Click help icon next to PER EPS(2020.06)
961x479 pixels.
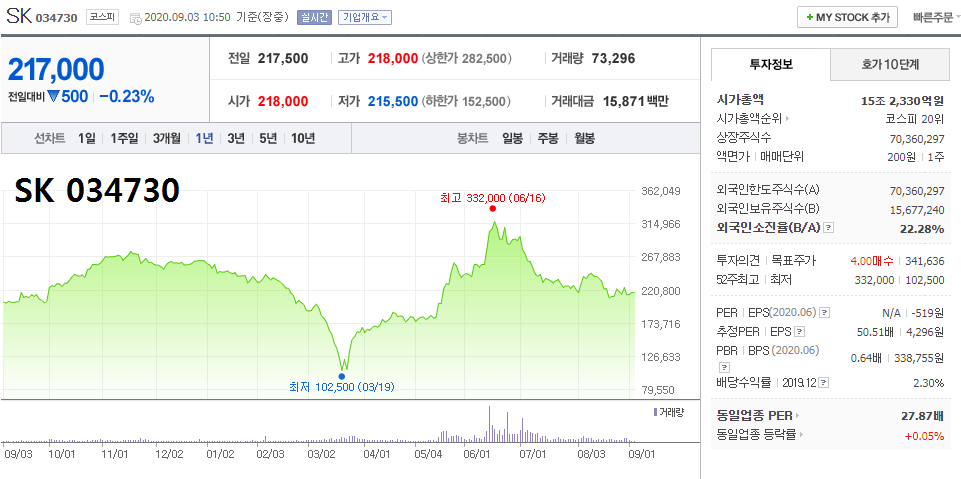tap(824, 312)
